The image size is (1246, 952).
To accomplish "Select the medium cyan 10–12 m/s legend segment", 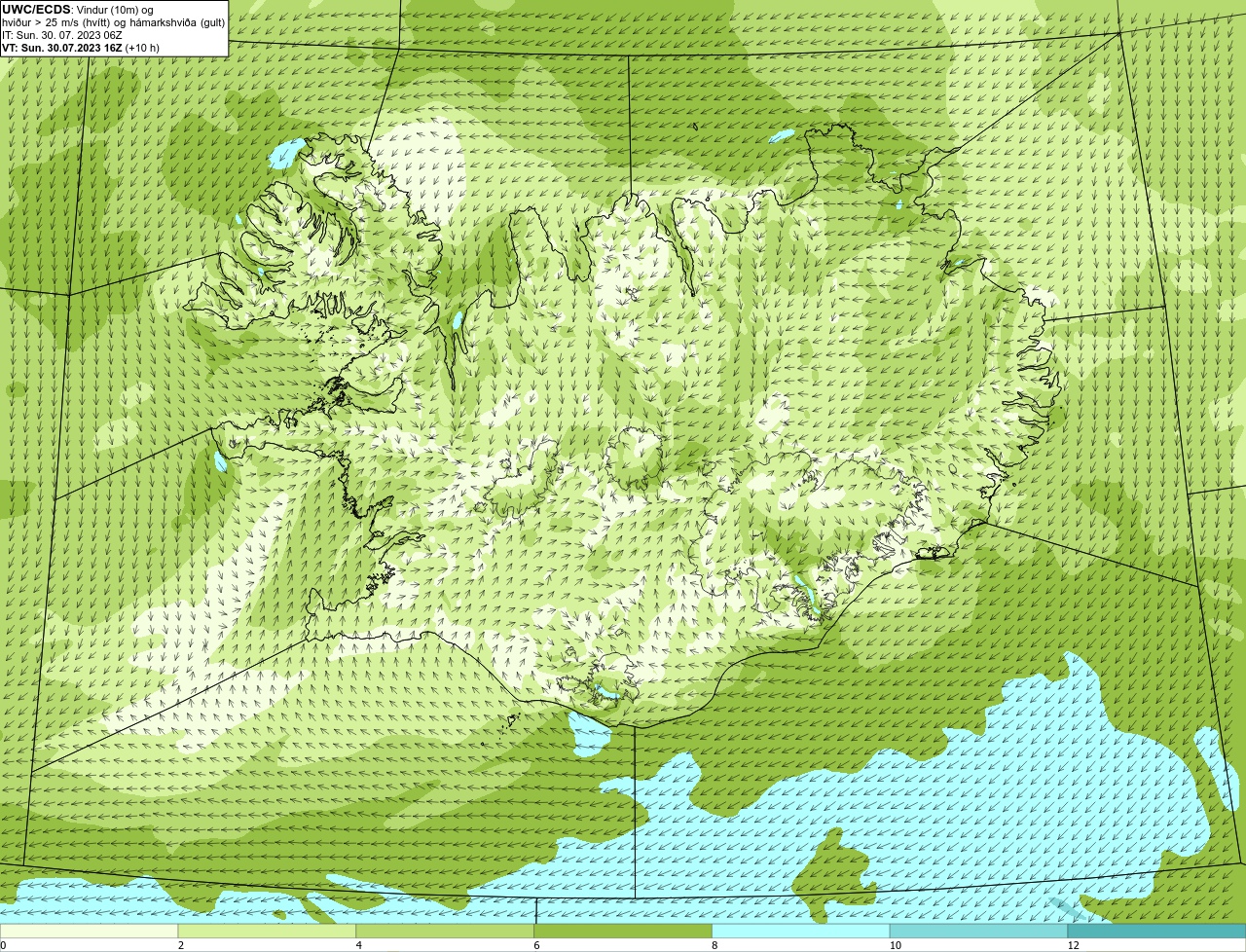I will 979,931.
